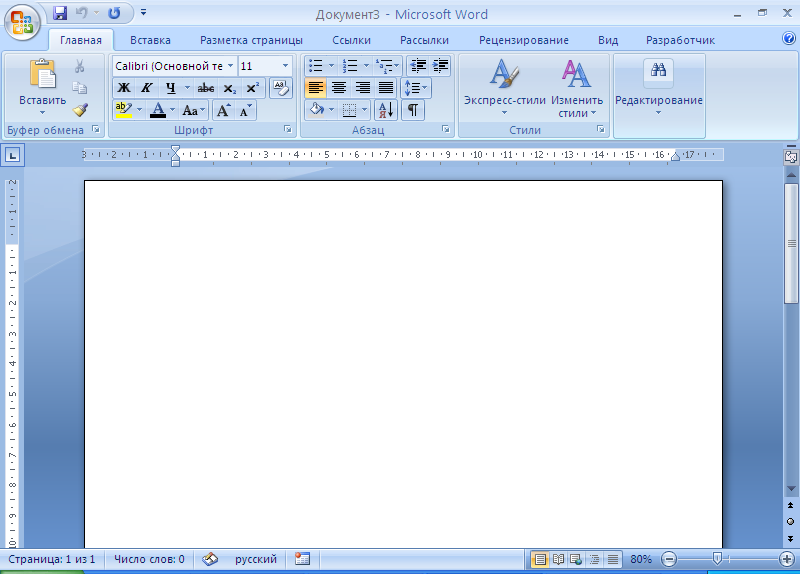Paste using the clipboard icon
Screen dimensions: 800x574
point(42,74)
